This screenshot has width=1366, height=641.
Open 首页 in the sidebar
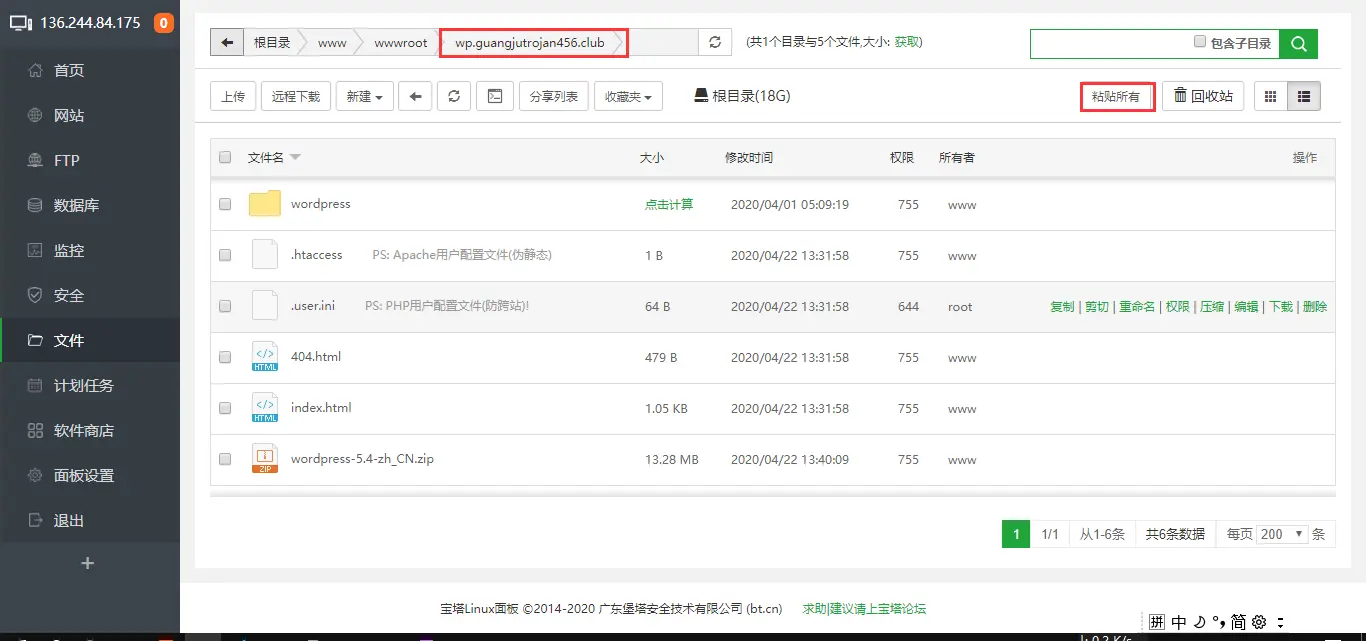[90, 70]
